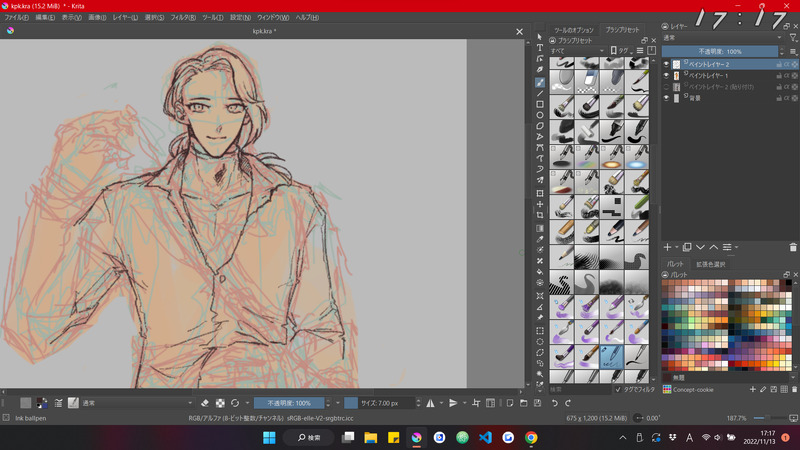Pick the Rectangle shape tool
Screen dimensions: 800x450
pyautogui.click(x=540, y=104)
